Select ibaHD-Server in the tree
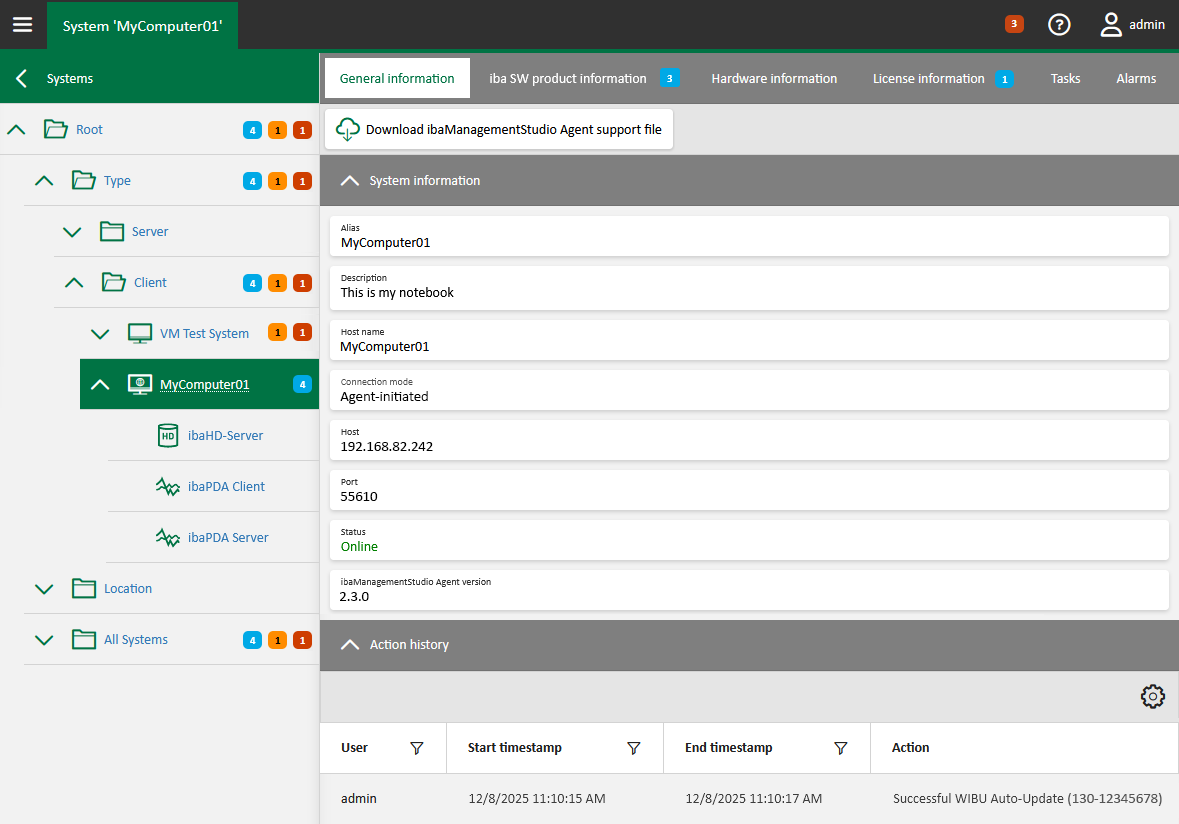The width and height of the screenshot is (1179, 824). (225, 436)
